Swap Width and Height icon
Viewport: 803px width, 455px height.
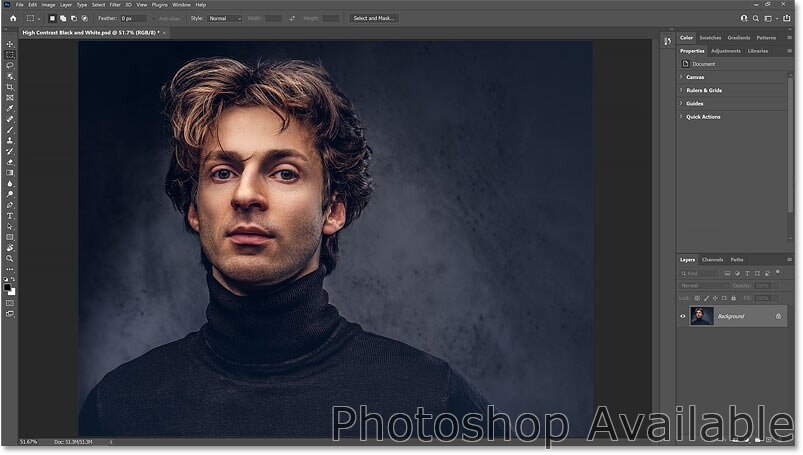(292, 18)
